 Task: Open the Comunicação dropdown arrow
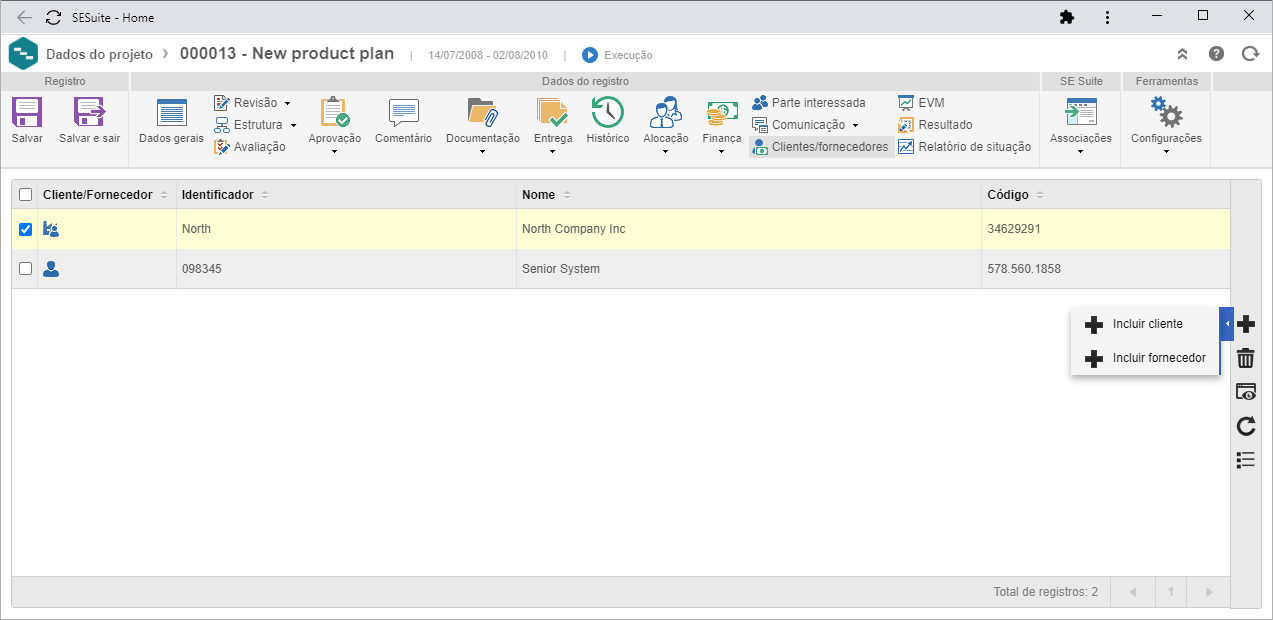pos(855,125)
